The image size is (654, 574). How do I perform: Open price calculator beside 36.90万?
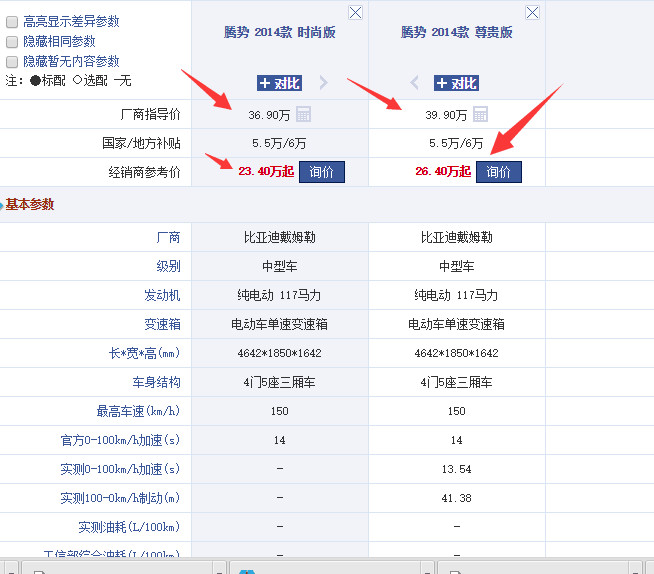click(303, 114)
